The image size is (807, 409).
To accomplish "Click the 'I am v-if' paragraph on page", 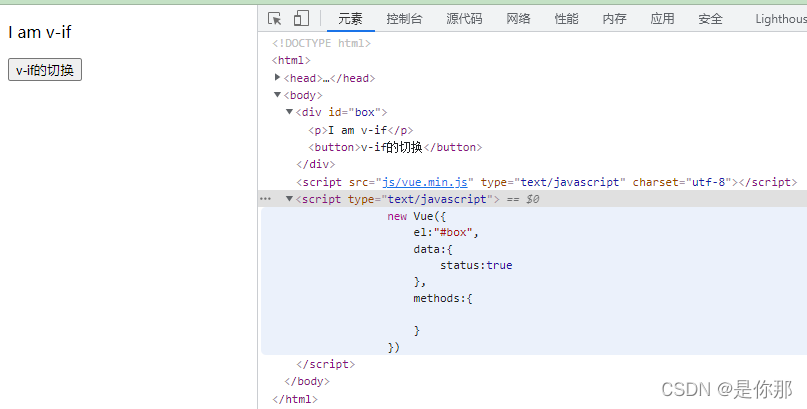I will 40,32.
